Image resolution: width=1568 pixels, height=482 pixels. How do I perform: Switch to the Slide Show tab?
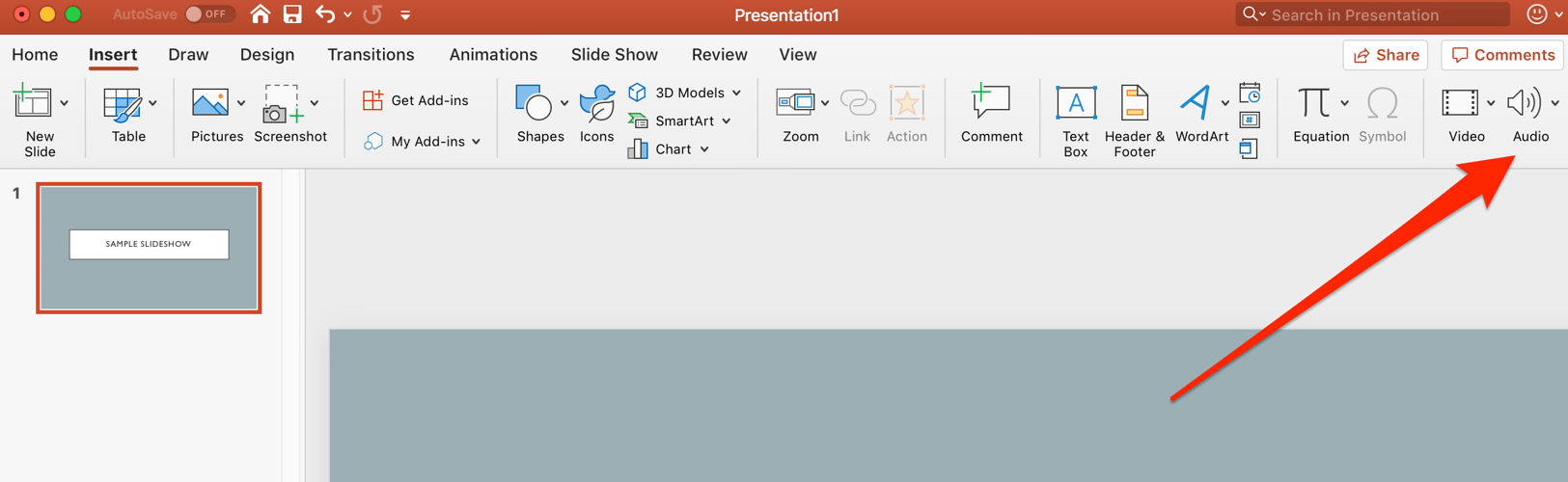pyautogui.click(x=615, y=55)
